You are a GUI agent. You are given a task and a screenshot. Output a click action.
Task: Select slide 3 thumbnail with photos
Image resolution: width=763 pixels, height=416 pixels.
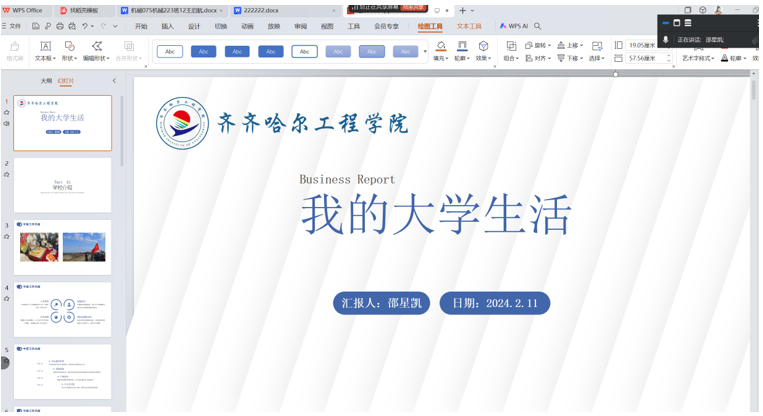coord(63,246)
